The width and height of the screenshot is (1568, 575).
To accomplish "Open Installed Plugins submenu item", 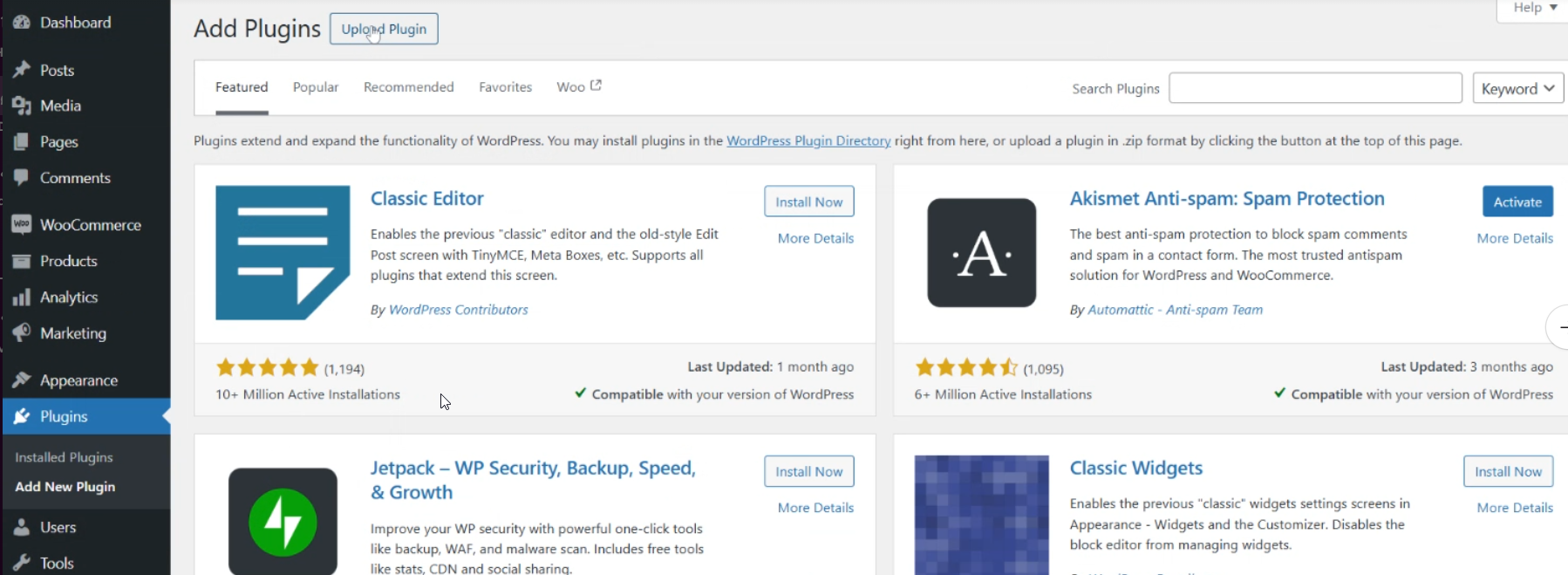I will [x=64, y=457].
